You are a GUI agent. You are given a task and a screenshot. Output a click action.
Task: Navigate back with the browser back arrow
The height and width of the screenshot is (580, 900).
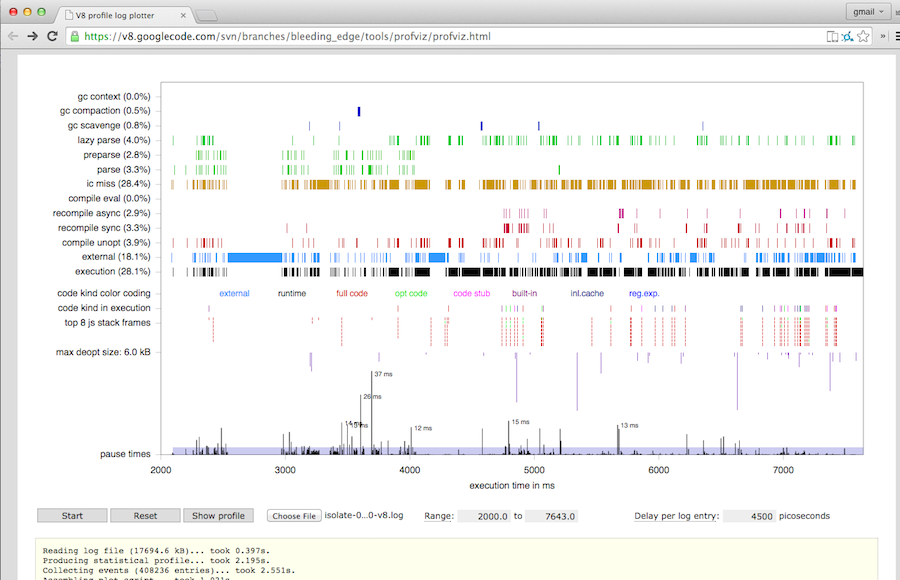[x=14, y=36]
